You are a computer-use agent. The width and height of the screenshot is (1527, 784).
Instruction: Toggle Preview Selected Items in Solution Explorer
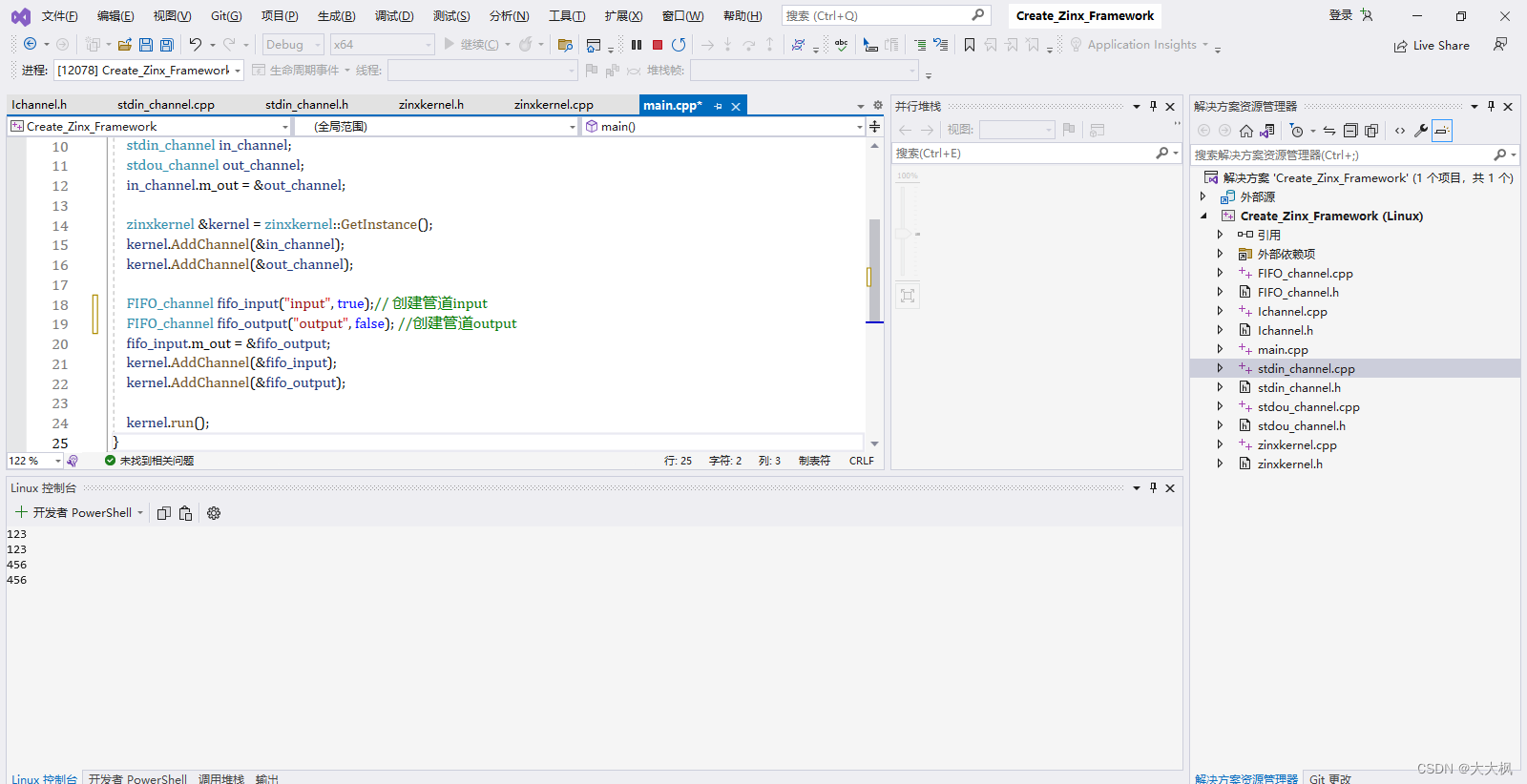pos(1442,131)
